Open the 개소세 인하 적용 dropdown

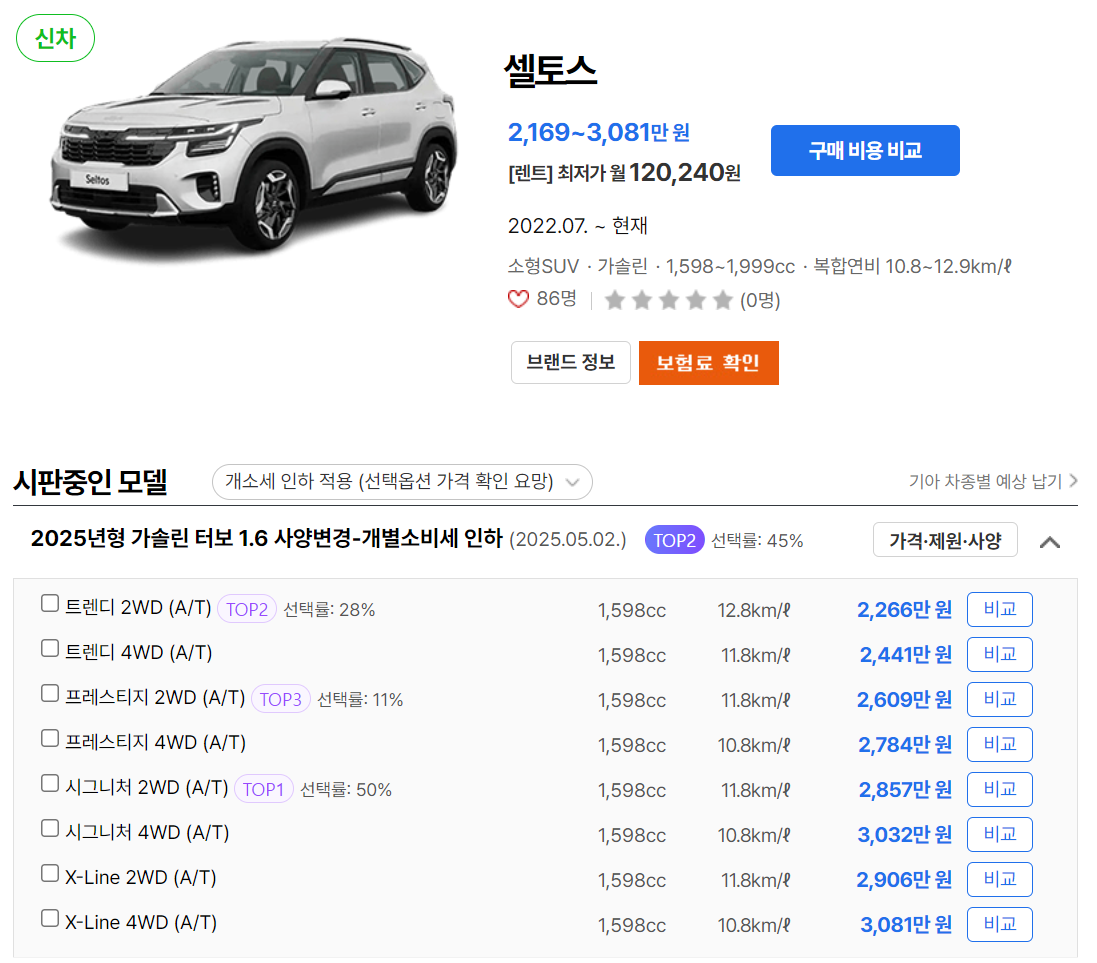[402, 482]
